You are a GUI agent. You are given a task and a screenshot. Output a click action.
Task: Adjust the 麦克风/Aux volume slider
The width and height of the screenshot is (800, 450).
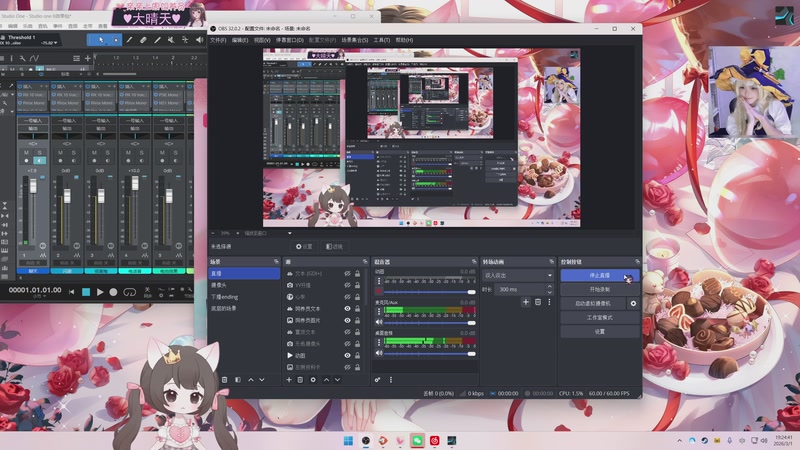[429, 322]
